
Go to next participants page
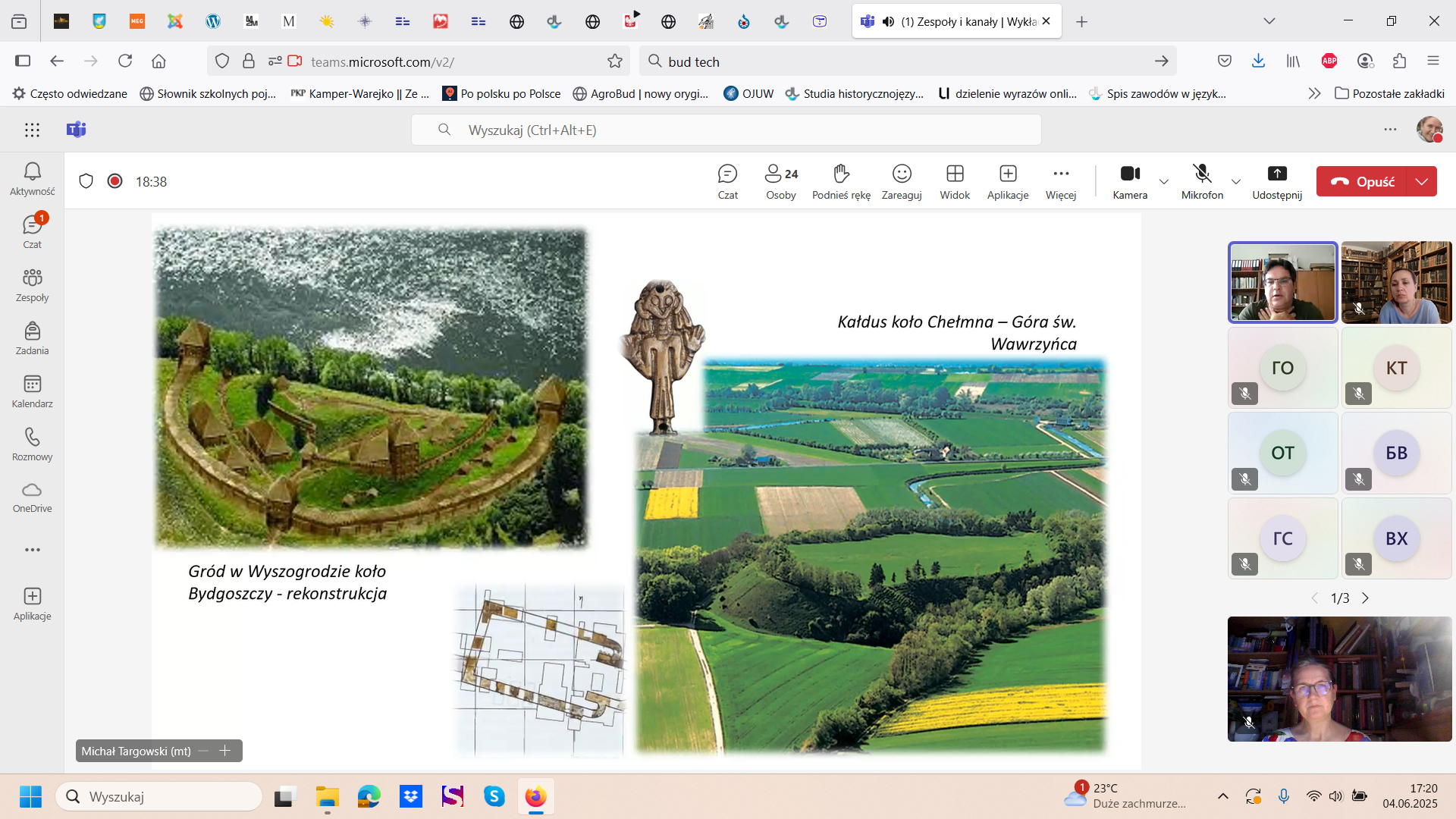[x=1366, y=598]
